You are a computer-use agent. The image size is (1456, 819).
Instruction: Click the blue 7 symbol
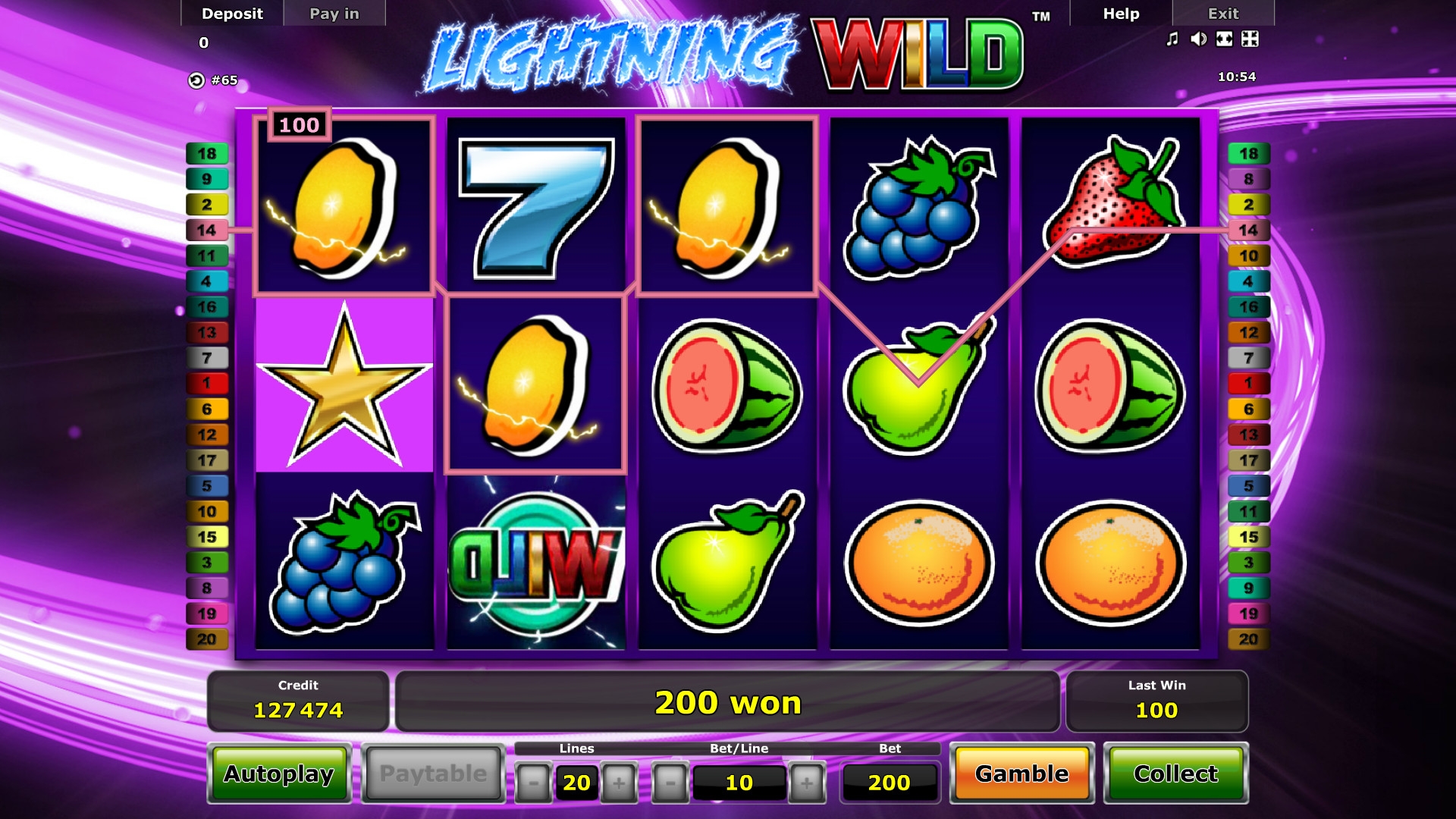click(x=536, y=206)
